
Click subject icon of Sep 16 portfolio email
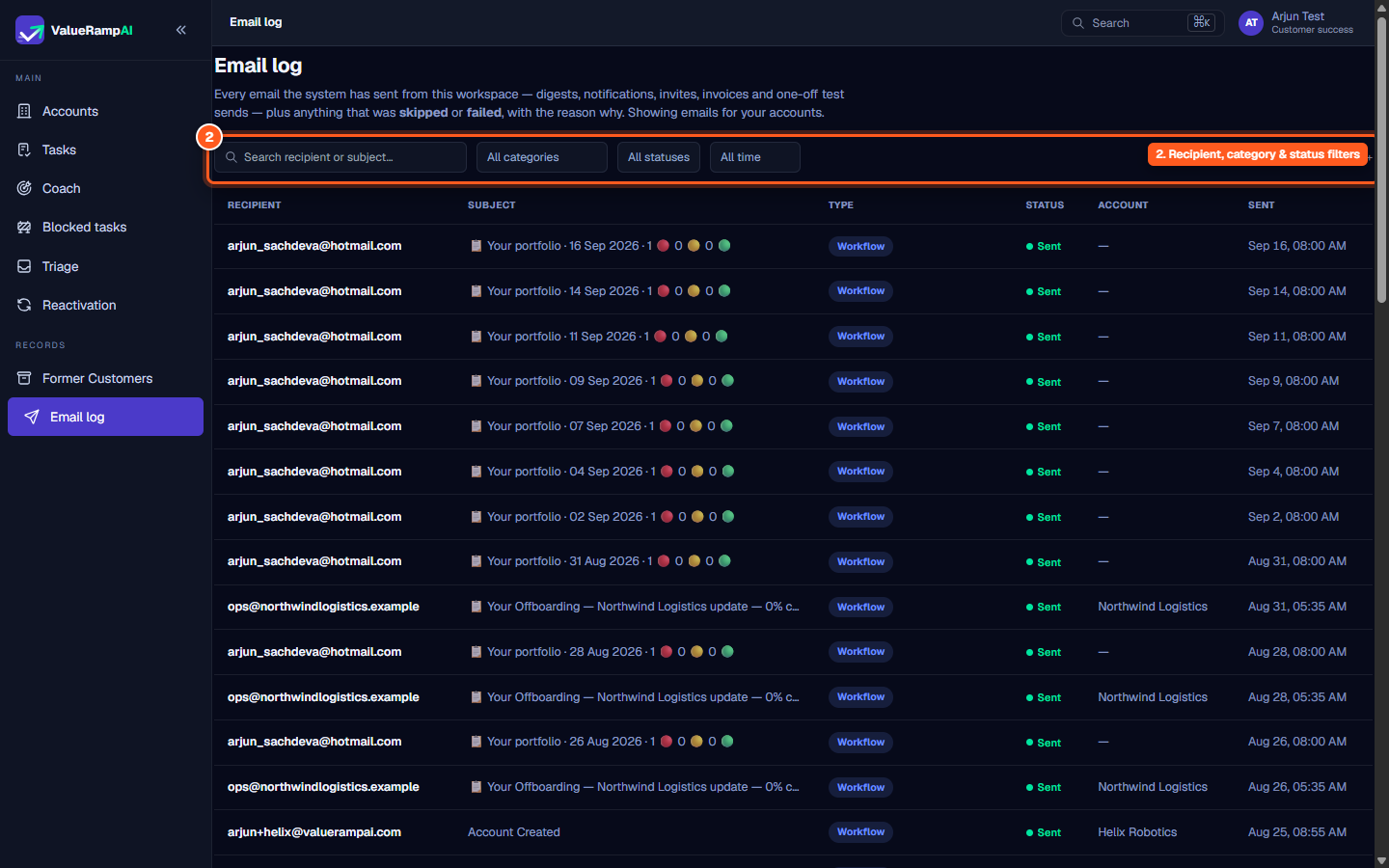(x=476, y=246)
